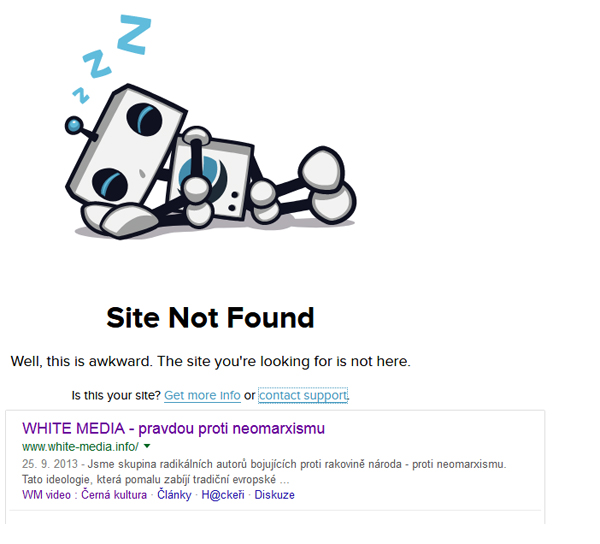Click the sleeping robot's head
Viewport: 600px width, 544px height.
click(x=126, y=145)
